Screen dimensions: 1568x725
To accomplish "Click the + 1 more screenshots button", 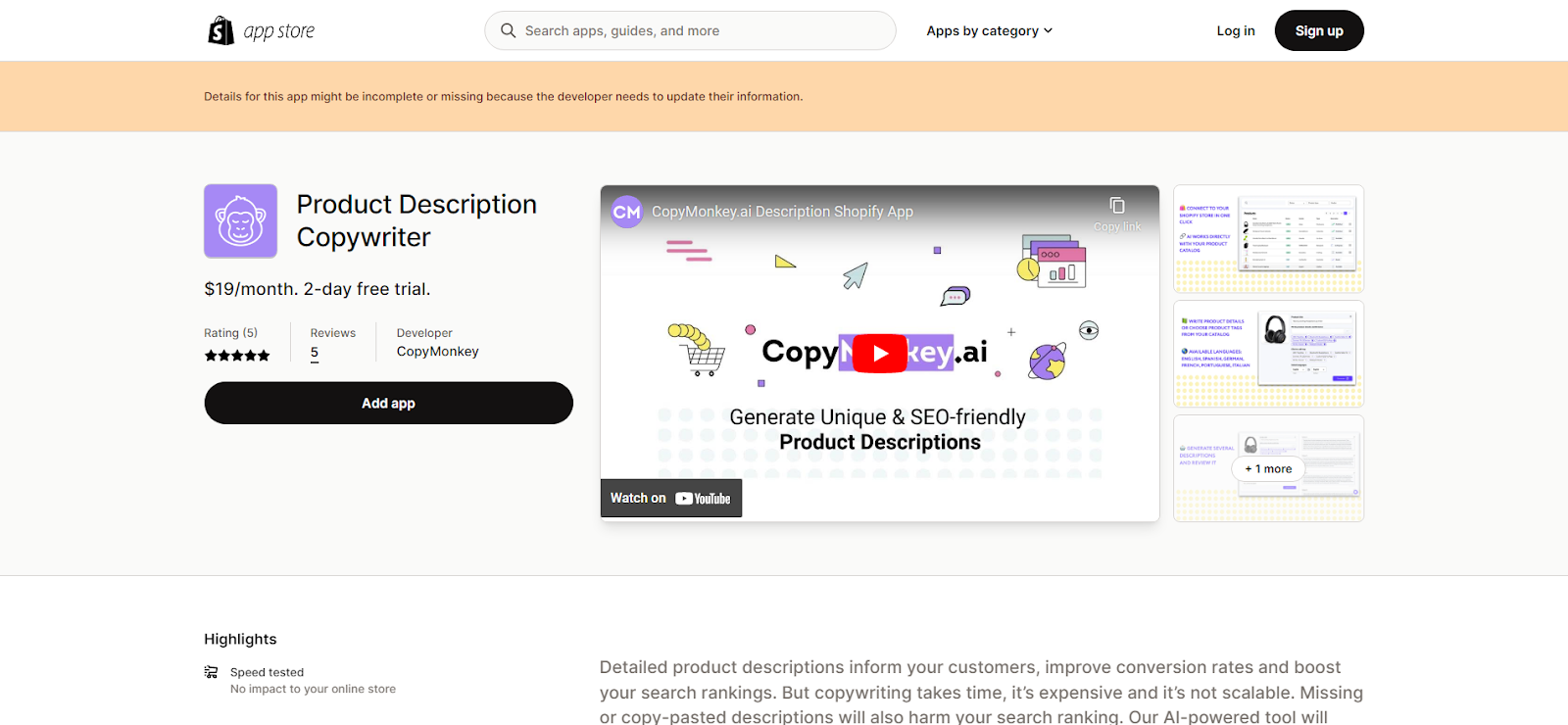I will [x=1268, y=469].
